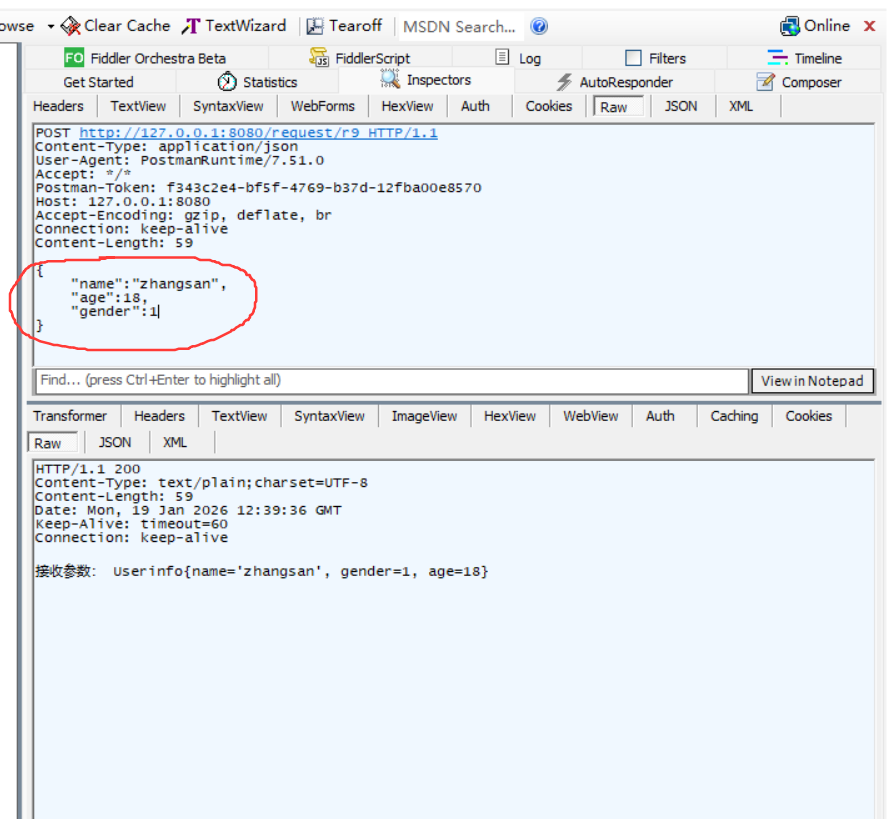Select request TextView inspector tab
Viewport: 887px width, 819px height.
point(138,106)
